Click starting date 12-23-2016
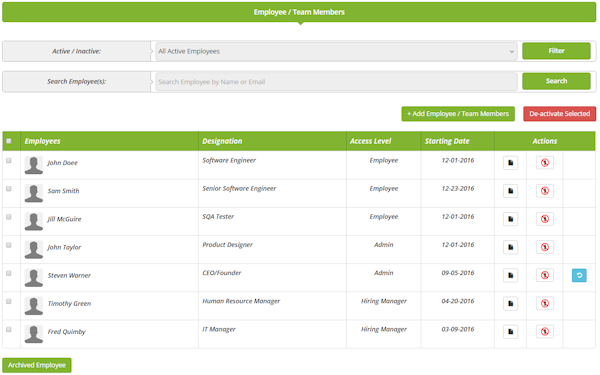Screen dimensions: 600x375 (458, 189)
